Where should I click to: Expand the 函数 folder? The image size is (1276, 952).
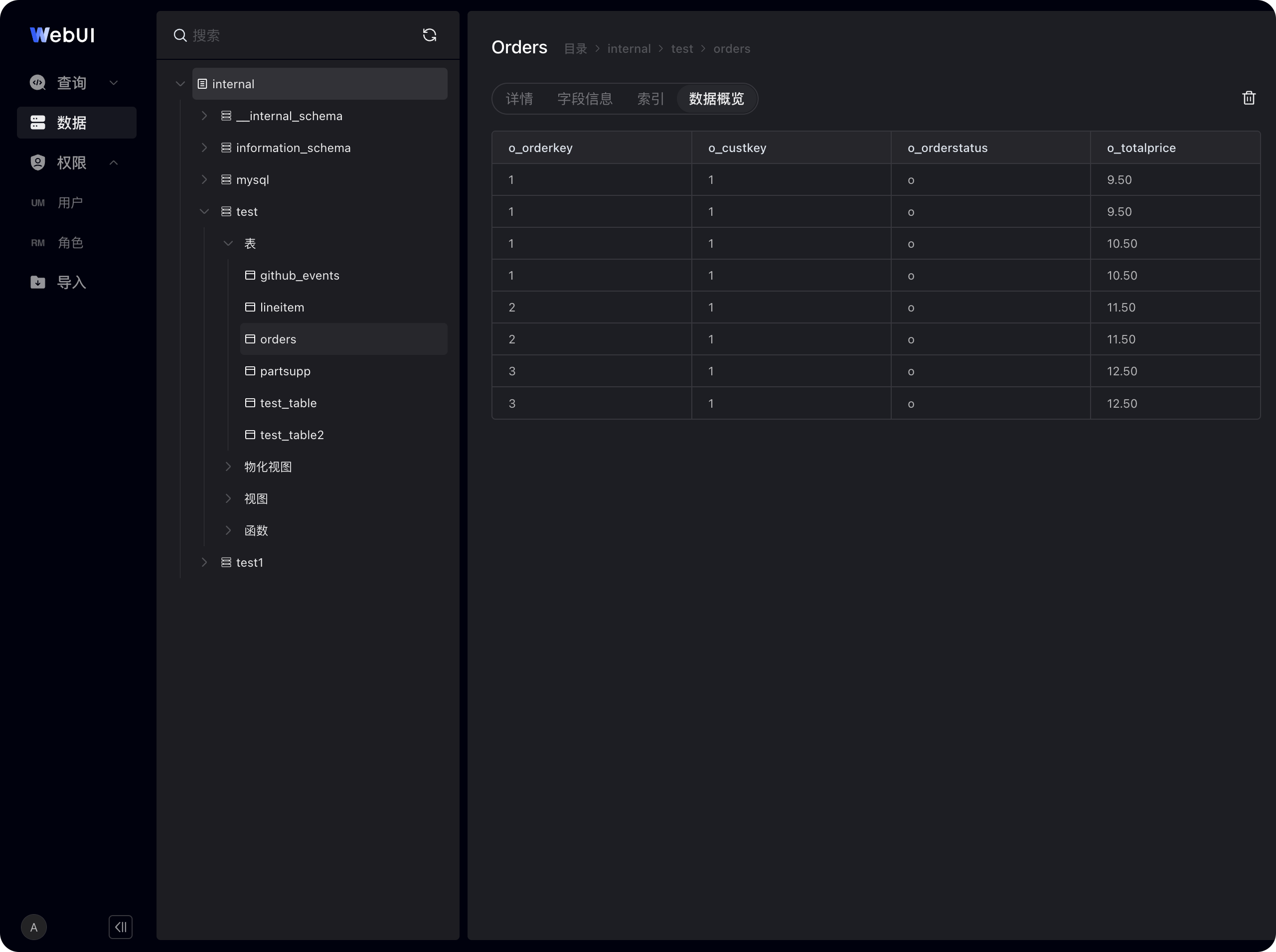pos(228,530)
